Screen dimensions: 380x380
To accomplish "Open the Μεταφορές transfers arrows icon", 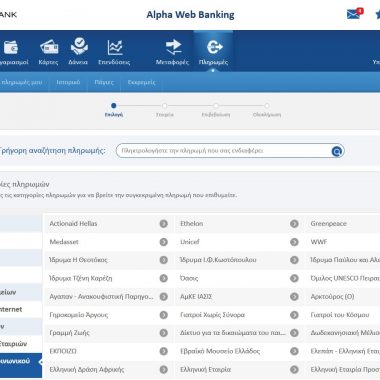I will (x=173, y=47).
